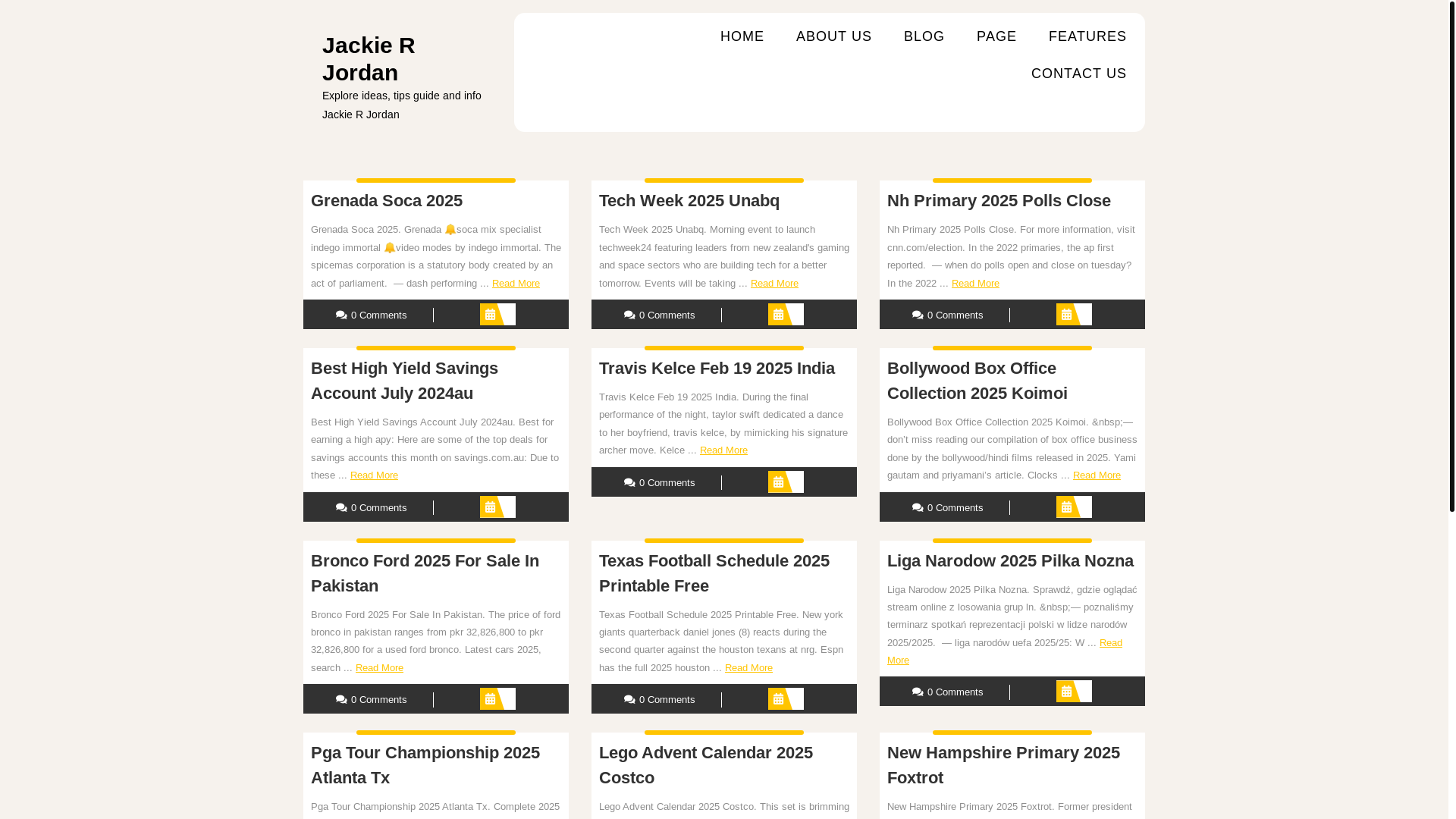Open the ABOUT US menu item
Viewport: 1456px width, 819px height.
tap(833, 36)
